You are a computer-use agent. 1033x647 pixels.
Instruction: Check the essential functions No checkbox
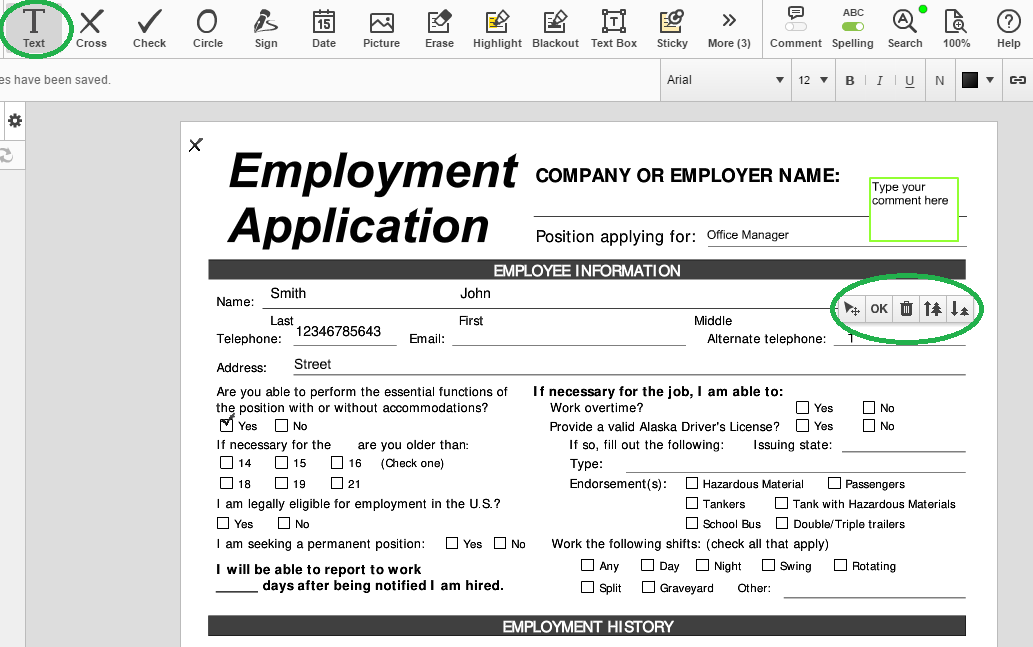pyautogui.click(x=281, y=426)
